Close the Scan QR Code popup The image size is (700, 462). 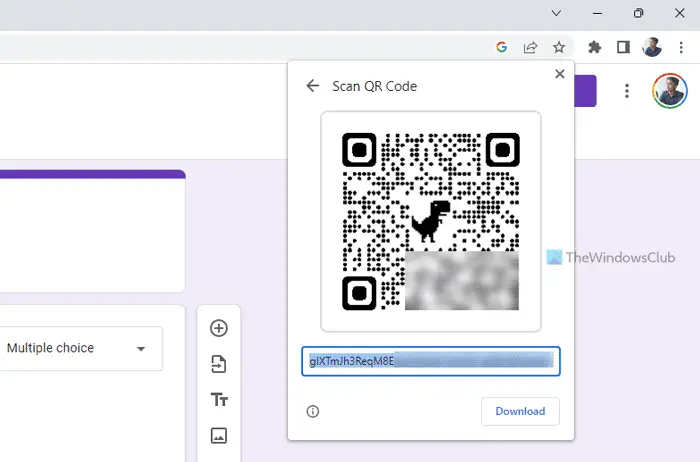tap(559, 74)
